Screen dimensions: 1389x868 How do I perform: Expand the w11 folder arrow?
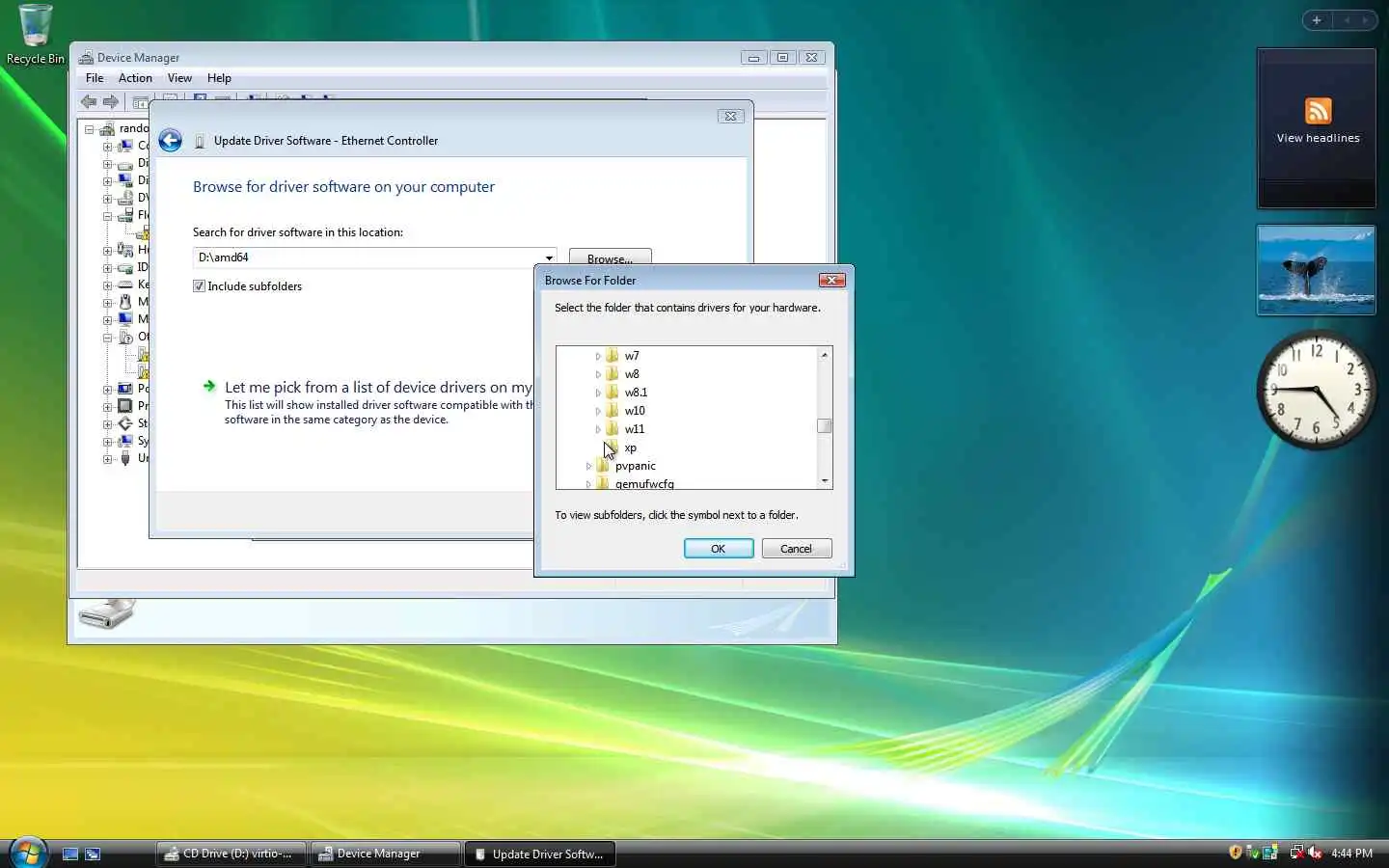(x=598, y=429)
